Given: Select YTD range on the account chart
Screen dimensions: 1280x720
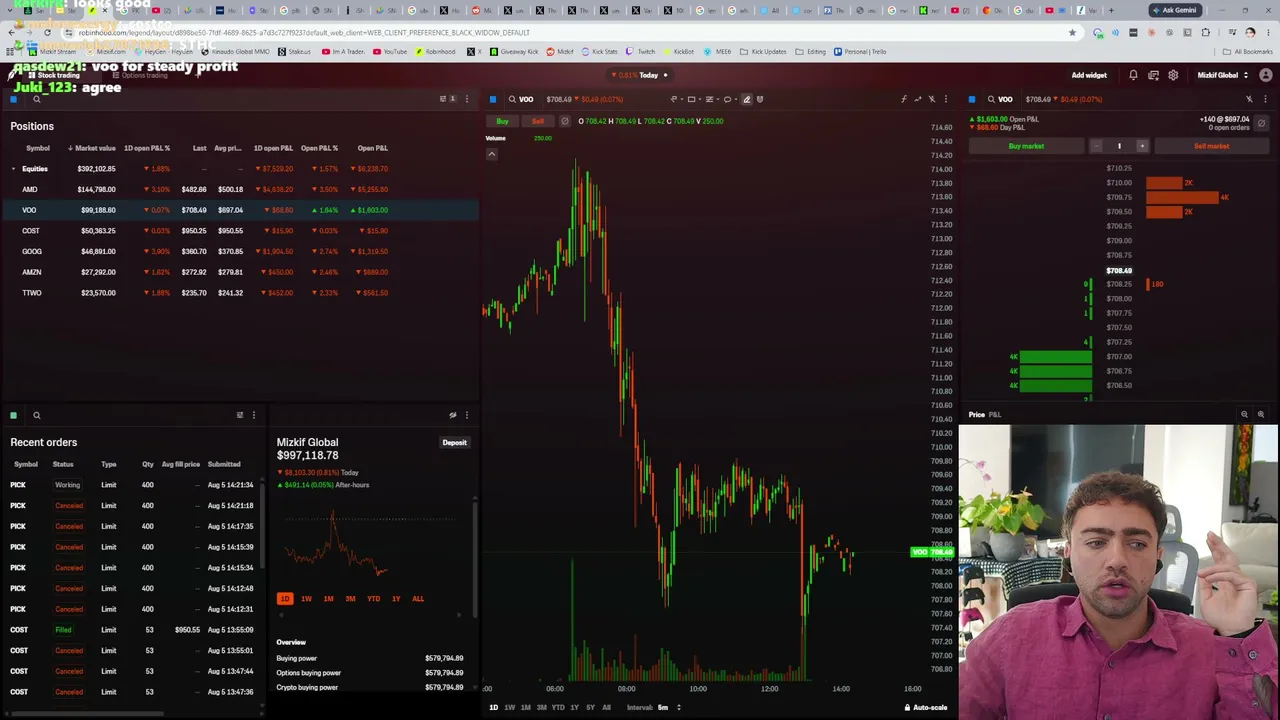Looking at the screenshot, I should (x=373, y=599).
